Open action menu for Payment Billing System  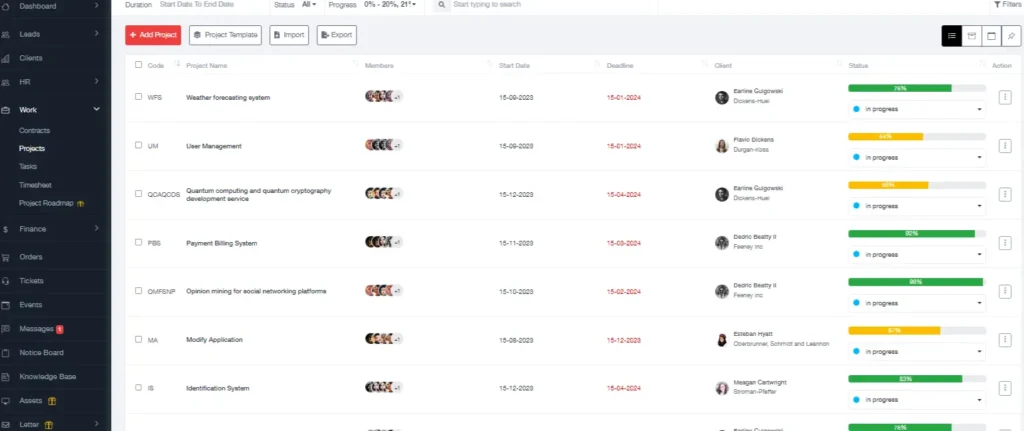(1005, 242)
